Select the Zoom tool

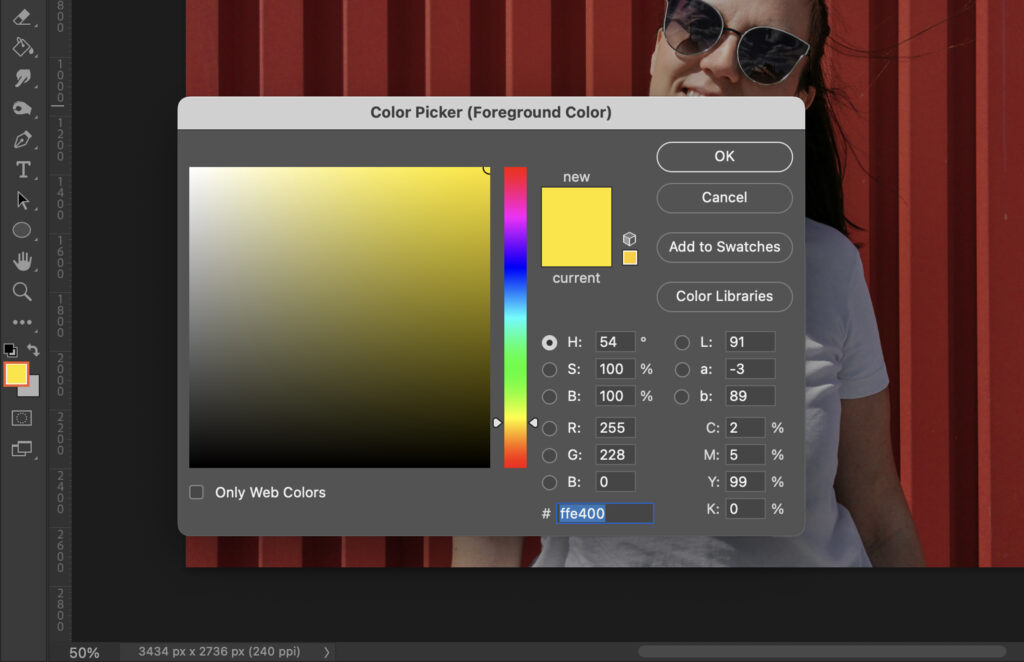[x=23, y=291]
